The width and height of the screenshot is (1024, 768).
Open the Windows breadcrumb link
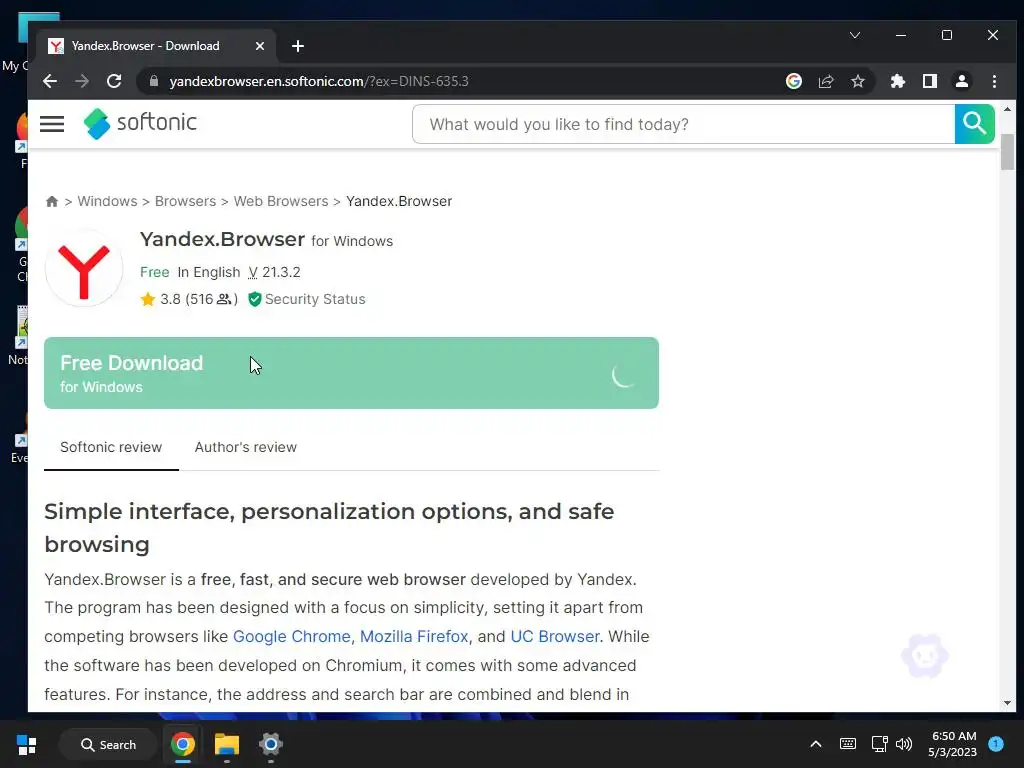[108, 201]
